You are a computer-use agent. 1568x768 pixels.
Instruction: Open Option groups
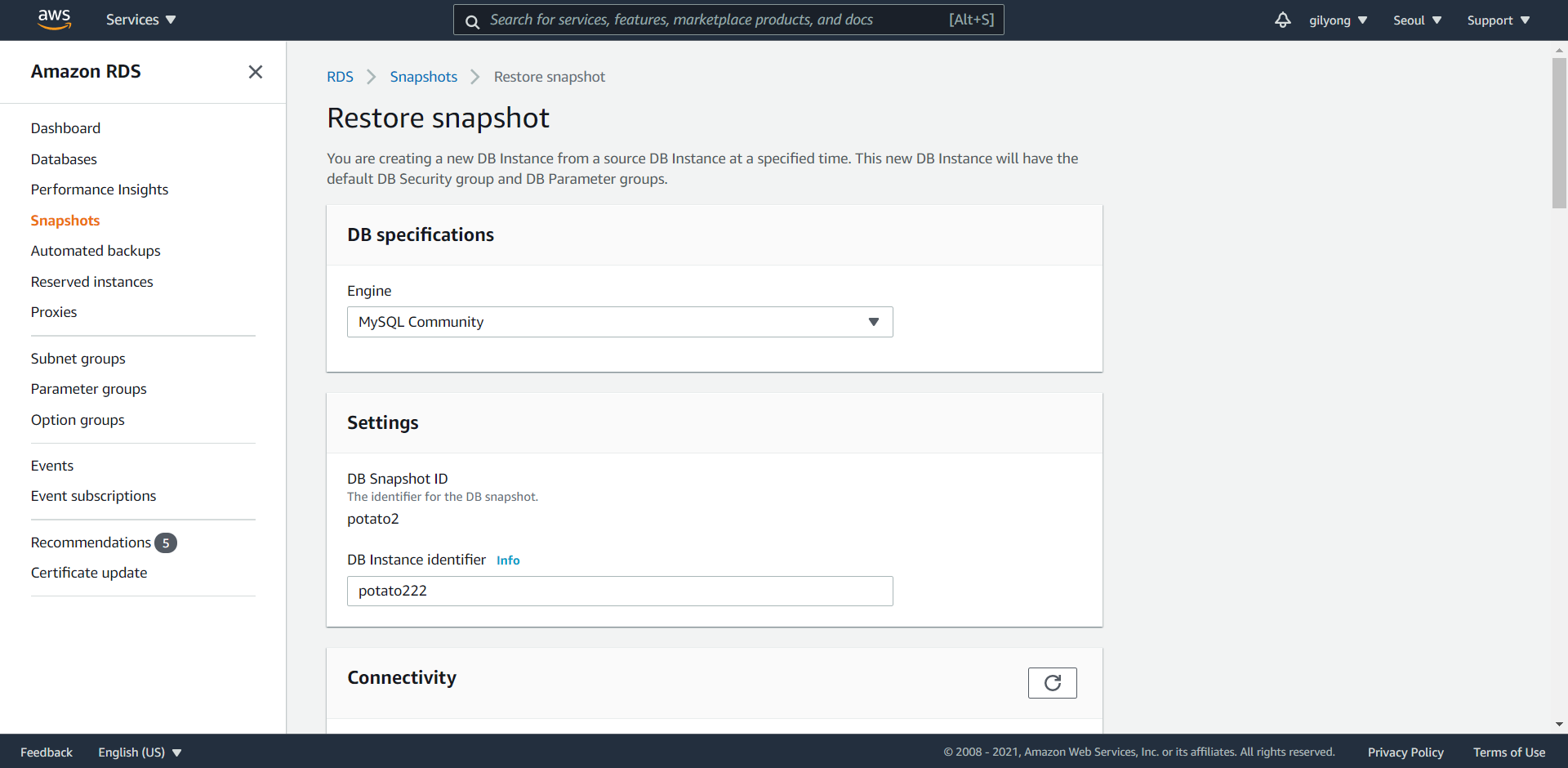point(78,420)
